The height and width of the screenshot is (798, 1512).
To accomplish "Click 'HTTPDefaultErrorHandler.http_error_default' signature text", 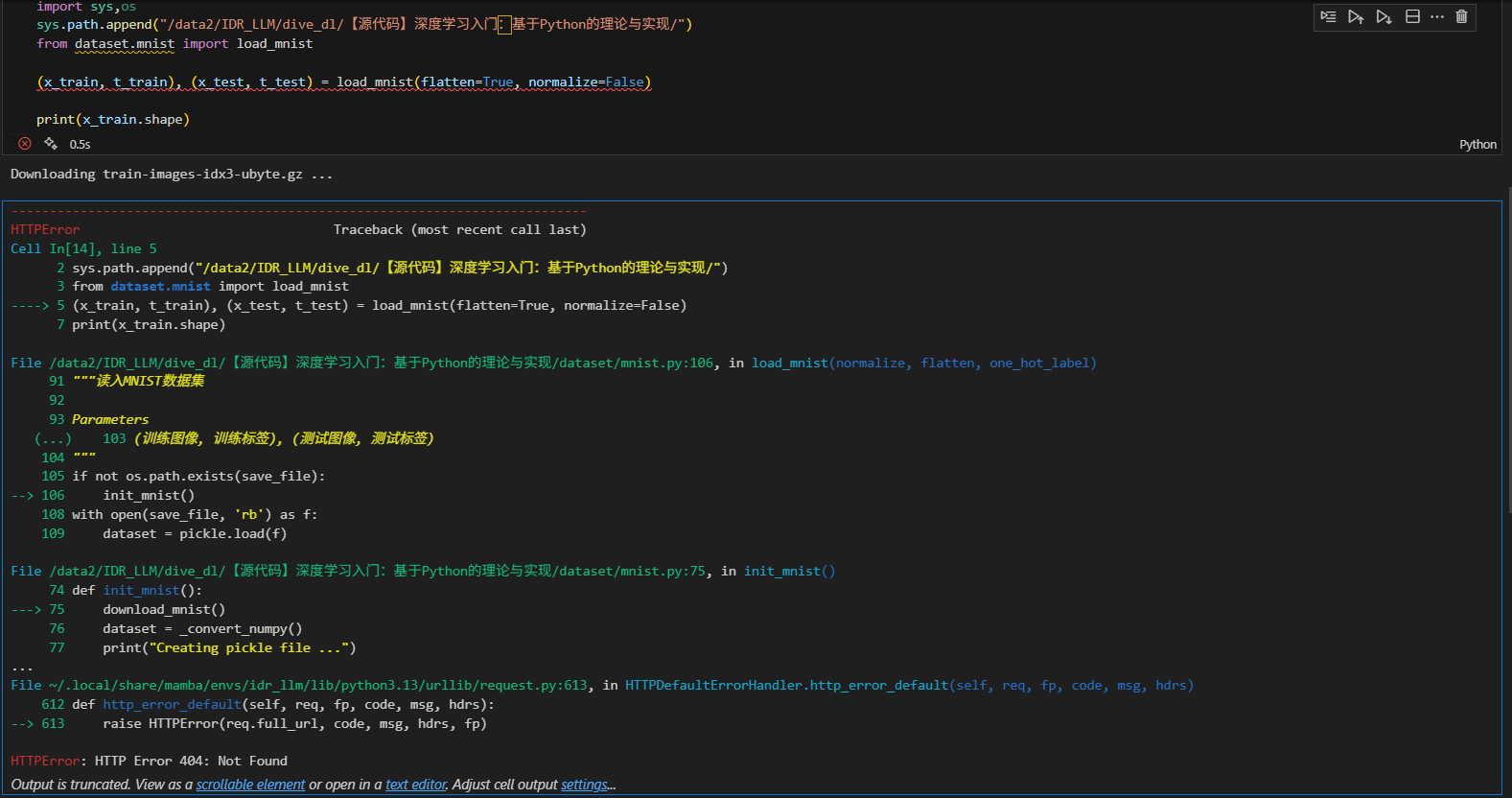I will tap(787, 685).
